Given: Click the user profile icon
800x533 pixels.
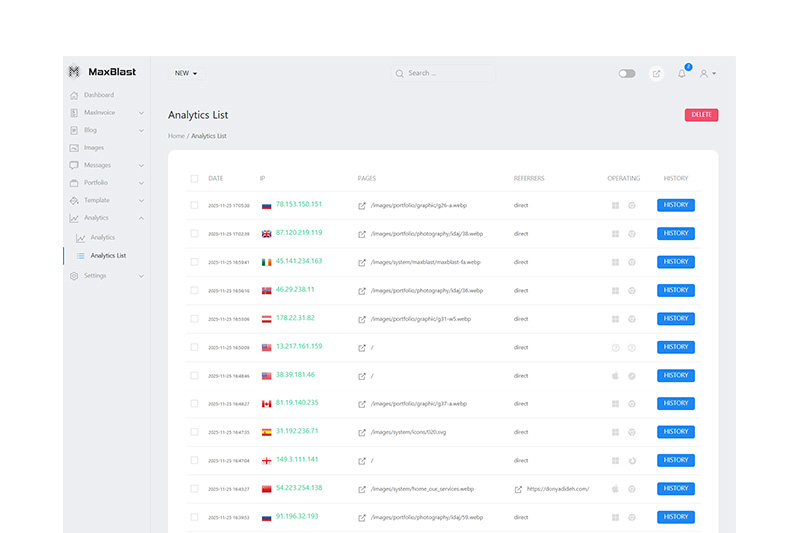Looking at the screenshot, I should 706,73.
